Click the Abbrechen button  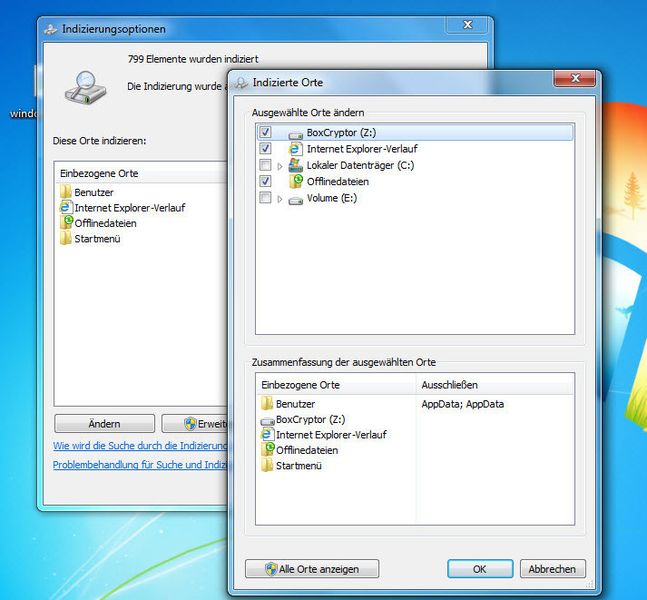pyautogui.click(x=553, y=569)
